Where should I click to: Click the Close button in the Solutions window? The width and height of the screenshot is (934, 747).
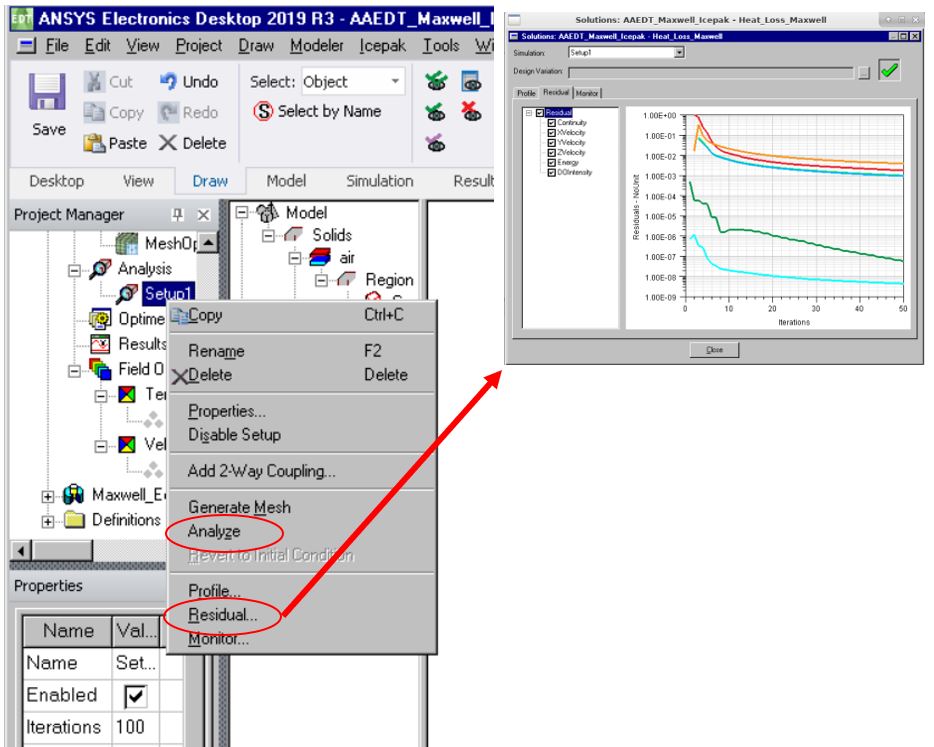pyautogui.click(x=714, y=350)
